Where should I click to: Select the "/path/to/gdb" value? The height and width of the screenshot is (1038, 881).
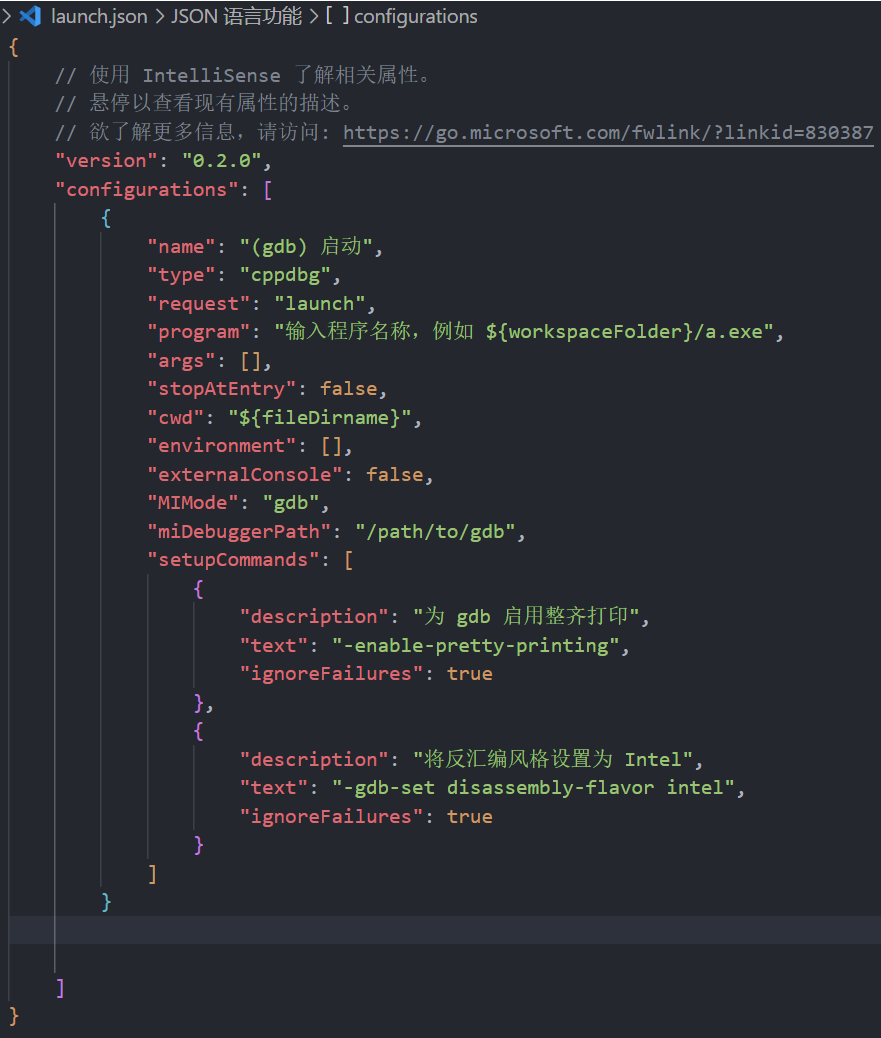[436, 532]
